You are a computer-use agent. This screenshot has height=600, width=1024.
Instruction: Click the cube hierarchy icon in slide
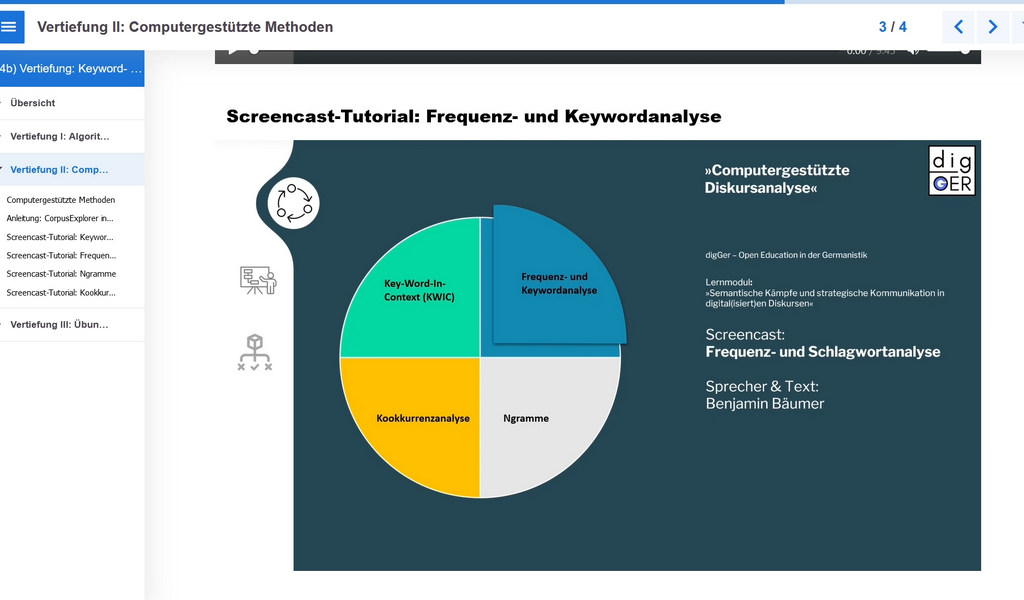[x=255, y=352]
